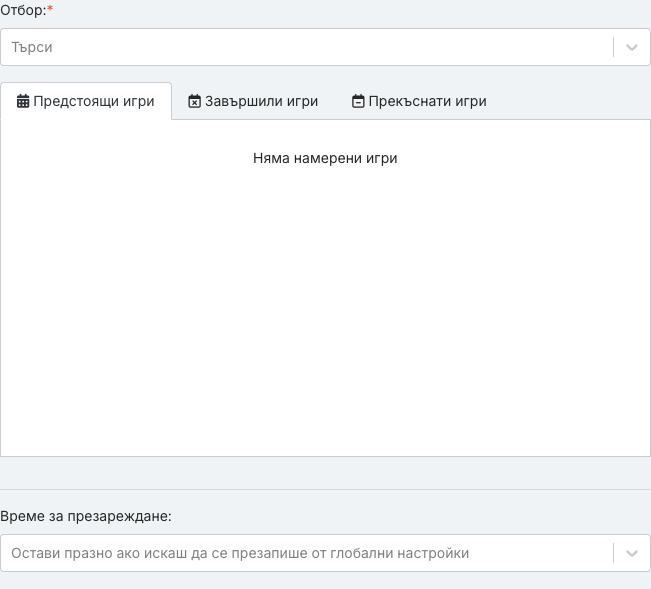The width and height of the screenshot is (651, 589).
Task: Select the Прекъснати игри tab
Action: pos(419,101)
